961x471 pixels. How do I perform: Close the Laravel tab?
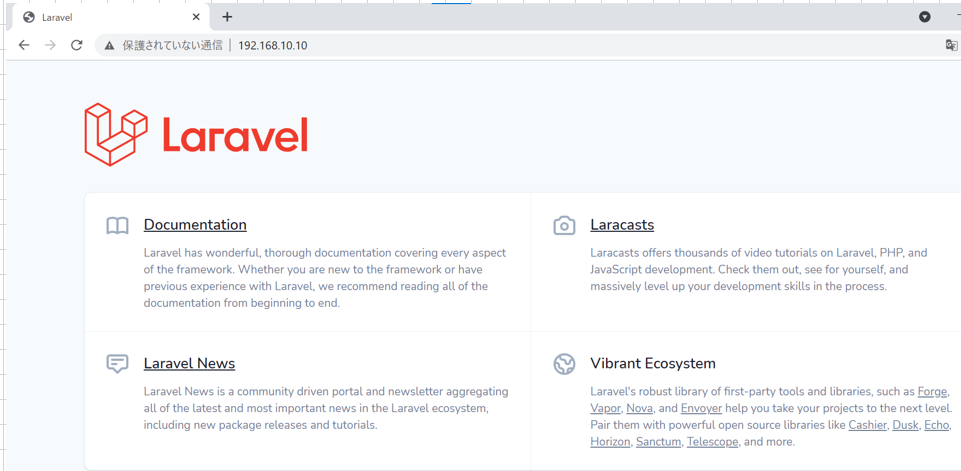coord(196,17)
